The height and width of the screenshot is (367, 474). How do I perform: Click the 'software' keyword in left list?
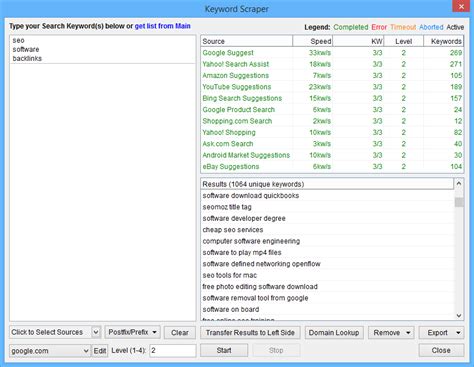26,49
